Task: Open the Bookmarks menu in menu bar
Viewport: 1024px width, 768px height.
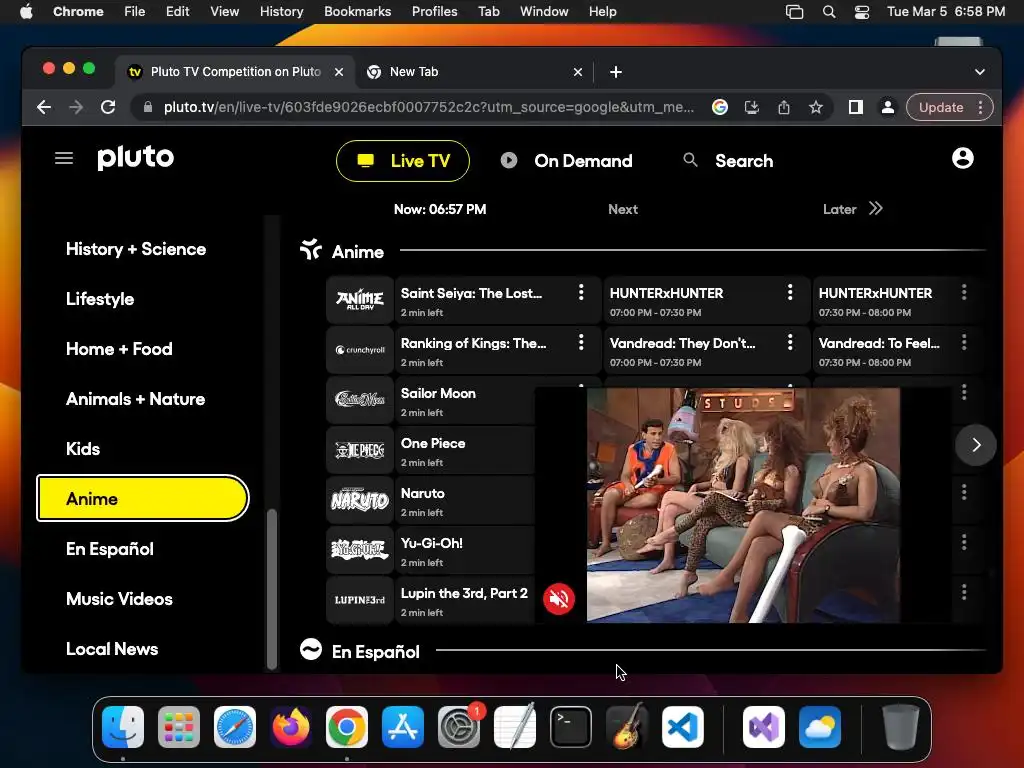Action: pos(357,11)
